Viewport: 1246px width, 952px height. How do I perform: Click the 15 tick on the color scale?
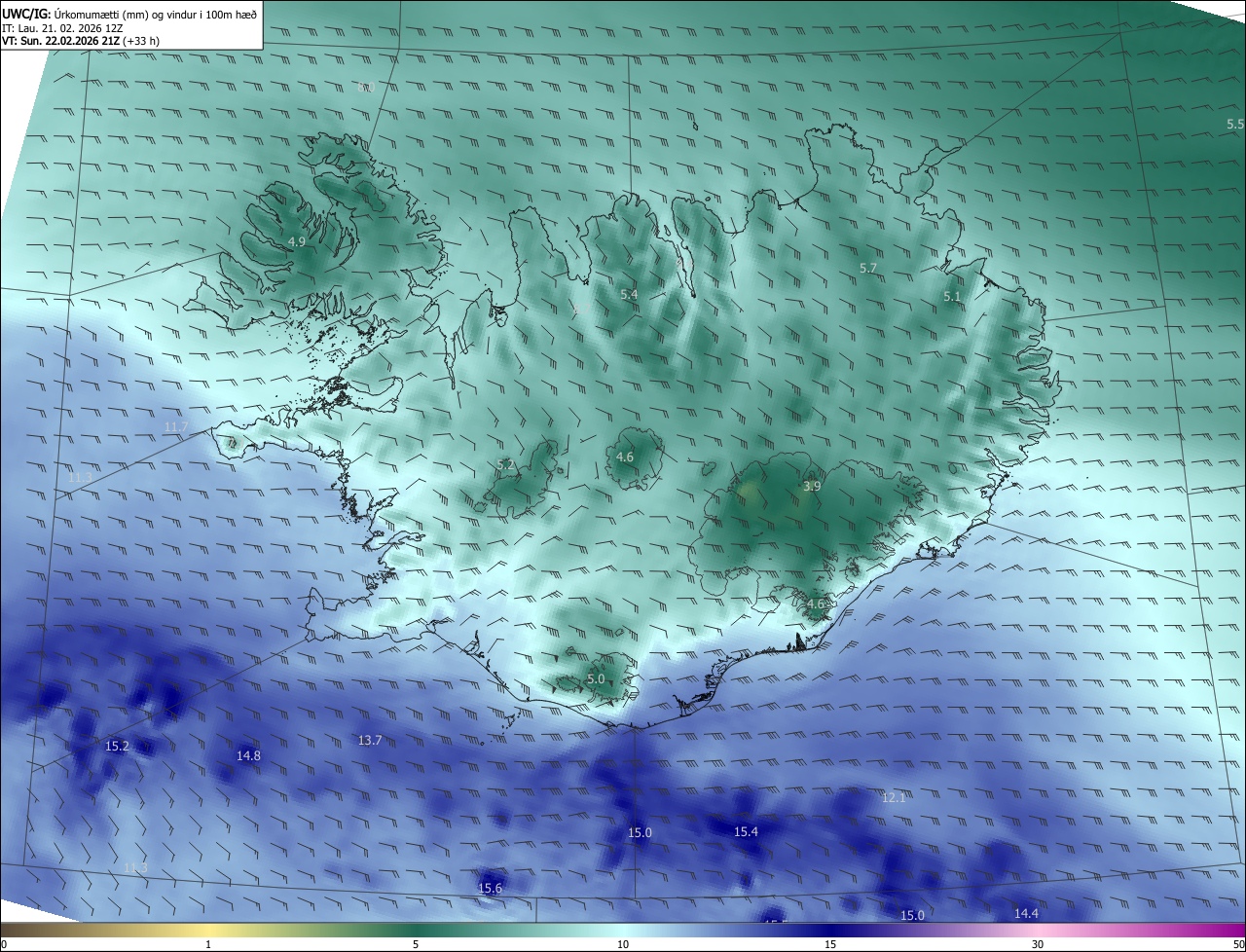830,945
